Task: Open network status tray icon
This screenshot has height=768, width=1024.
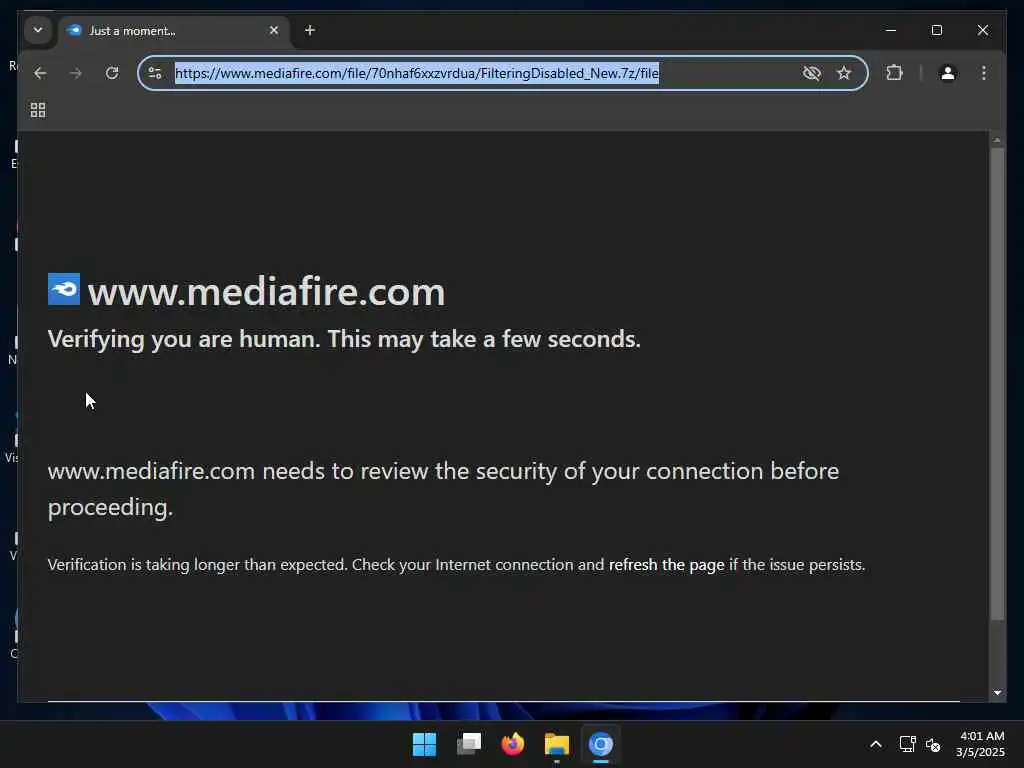Action: coord(907,744)
